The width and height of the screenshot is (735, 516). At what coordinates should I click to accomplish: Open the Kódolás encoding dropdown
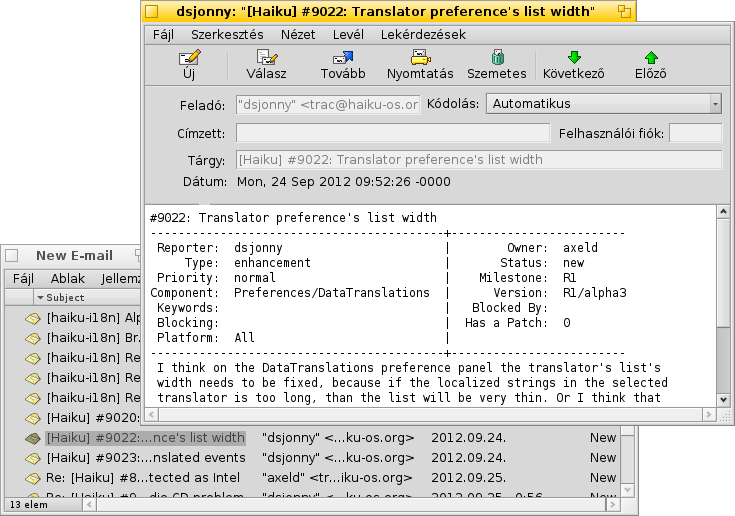[605, 103]
